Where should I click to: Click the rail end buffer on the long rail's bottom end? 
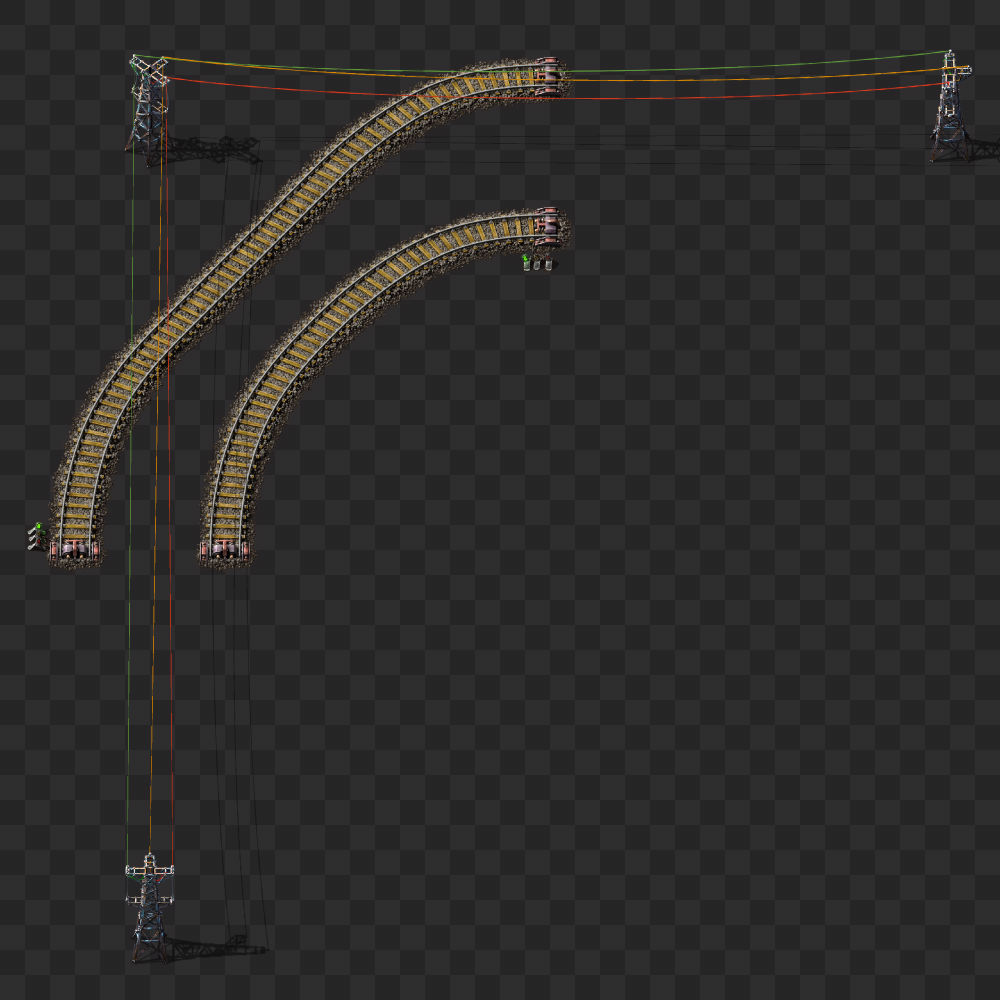[x=75, y=550]
